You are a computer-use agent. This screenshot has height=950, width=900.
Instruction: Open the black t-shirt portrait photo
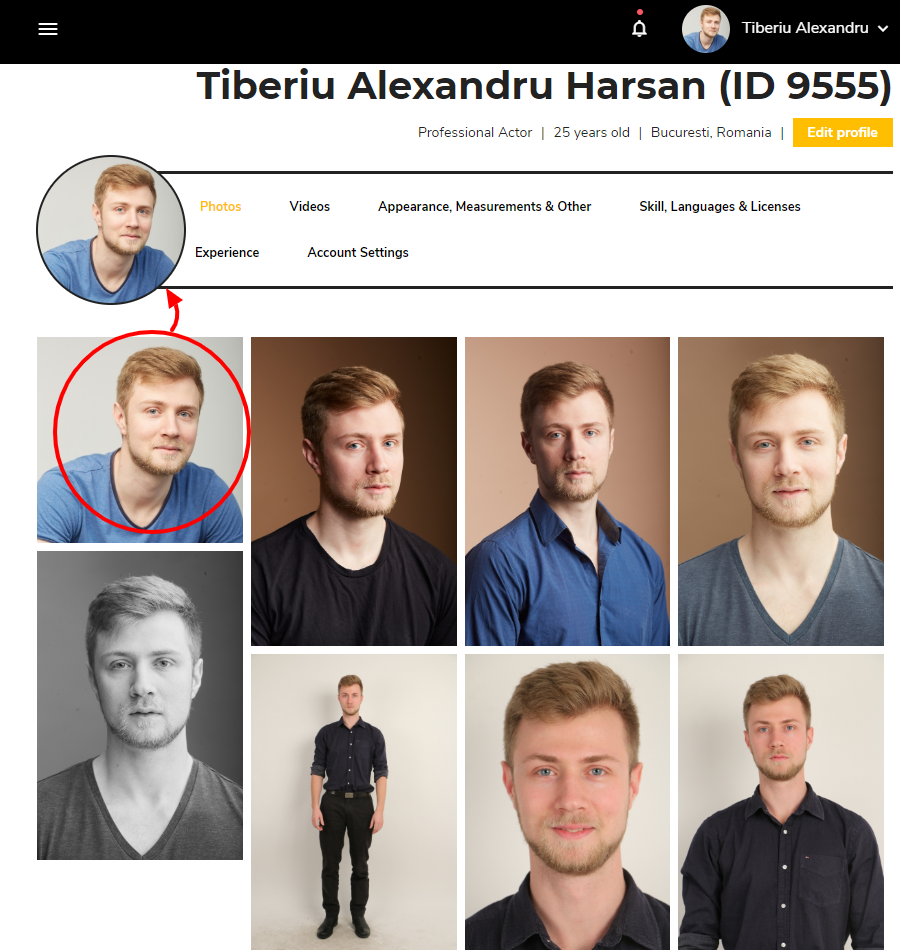354,491
